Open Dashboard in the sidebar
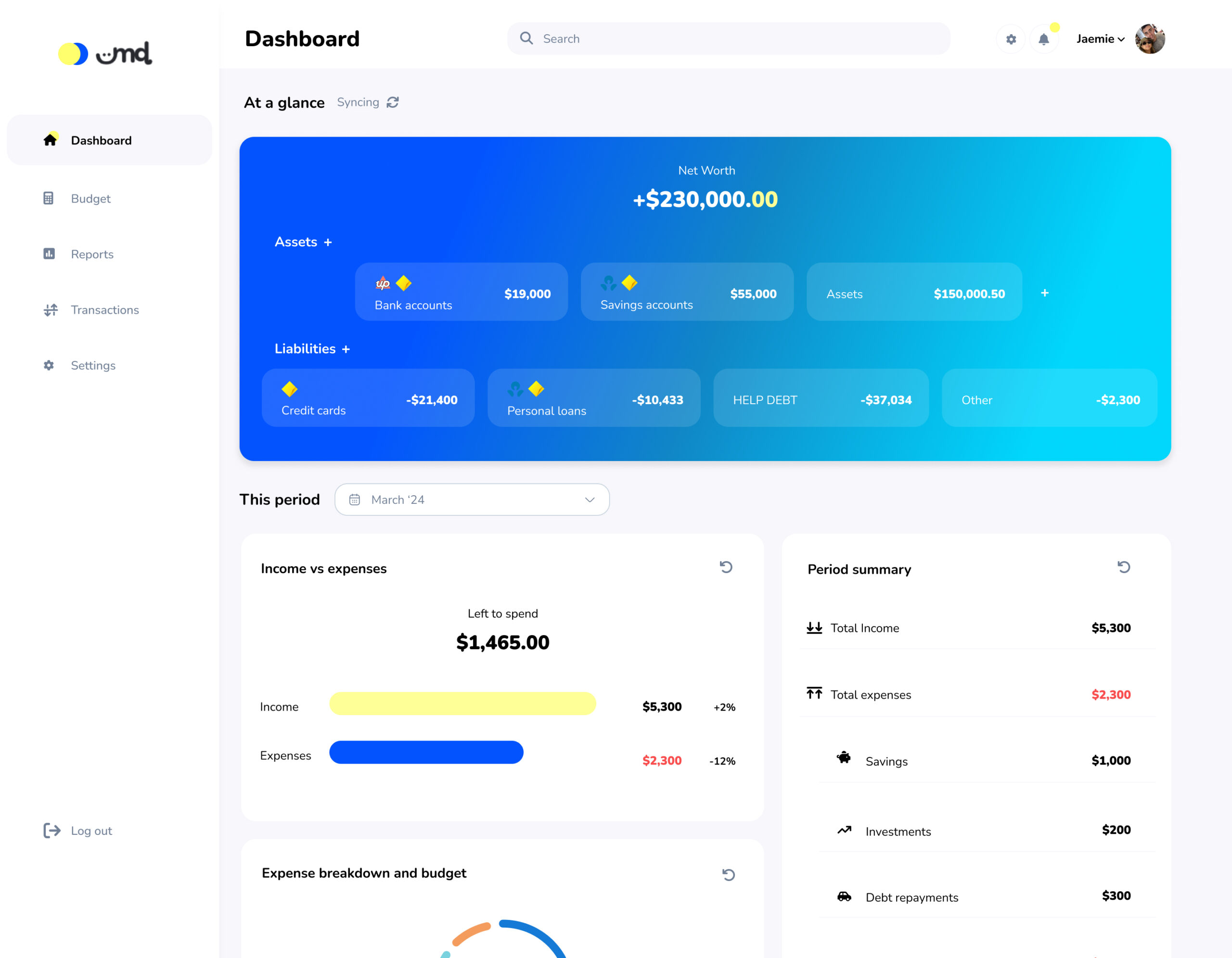The image size is (1232, 958). pos(109,140)
